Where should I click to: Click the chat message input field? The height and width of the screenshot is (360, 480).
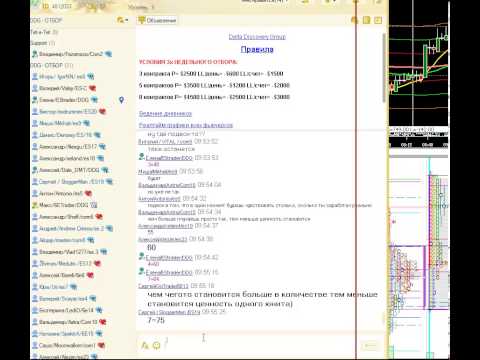tap(260, 345)
